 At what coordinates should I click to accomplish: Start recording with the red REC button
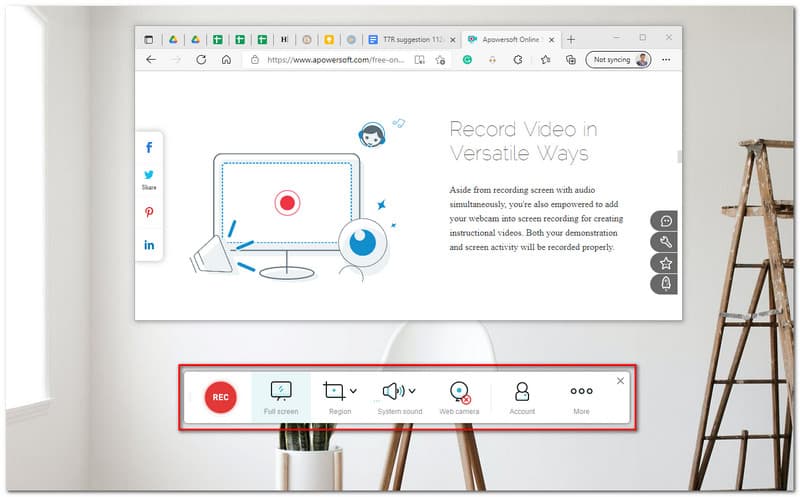[221, 397]
